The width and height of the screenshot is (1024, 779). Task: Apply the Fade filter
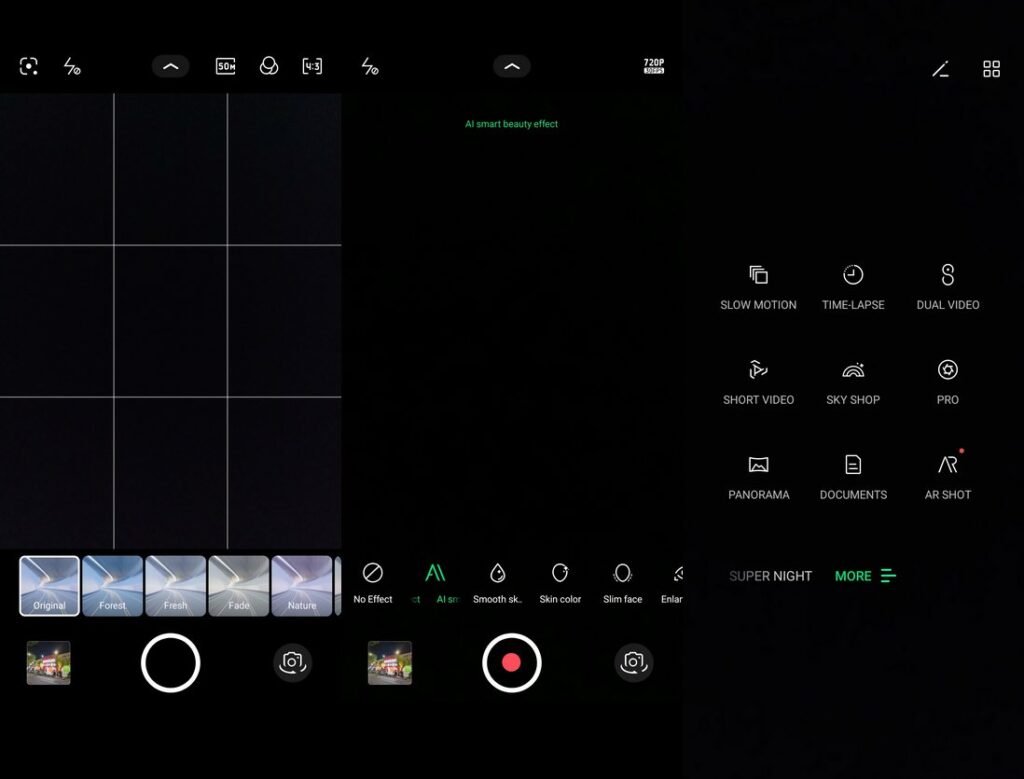tap(239, 586)
